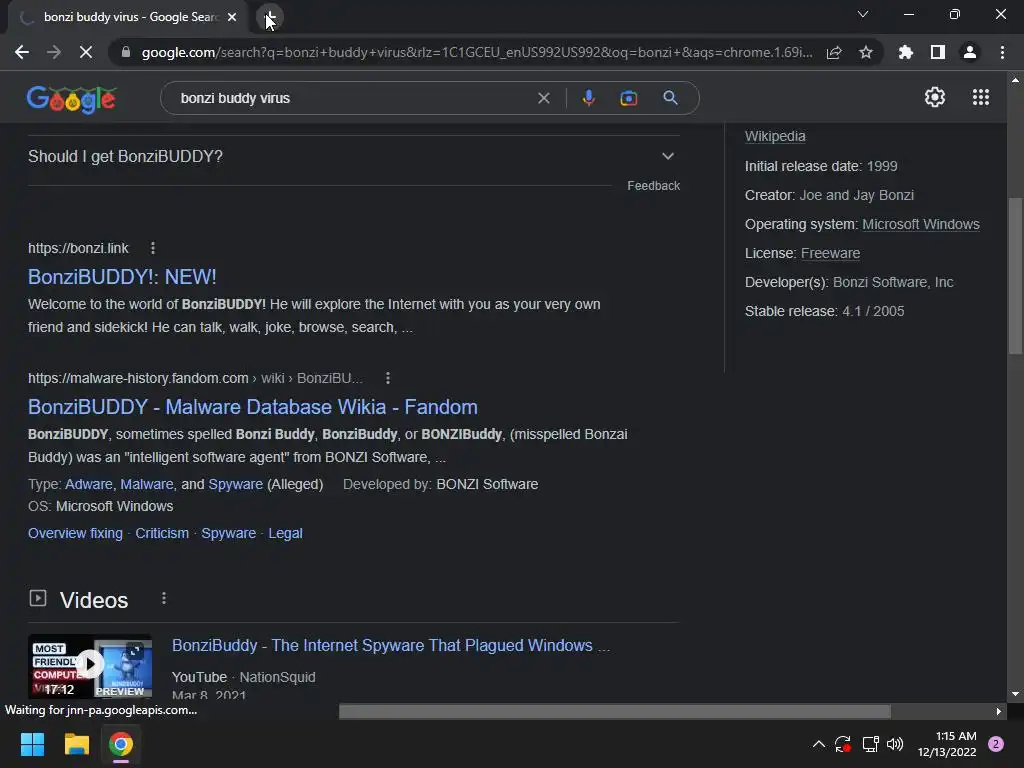This screenshot has width=1024, height=768.
Task: Share this page via address bar icon
Action: click(x=834, y=52)
